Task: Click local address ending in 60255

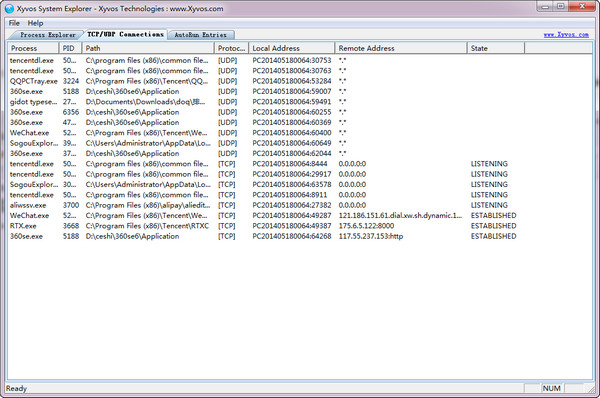Action: tap(292, 112)
